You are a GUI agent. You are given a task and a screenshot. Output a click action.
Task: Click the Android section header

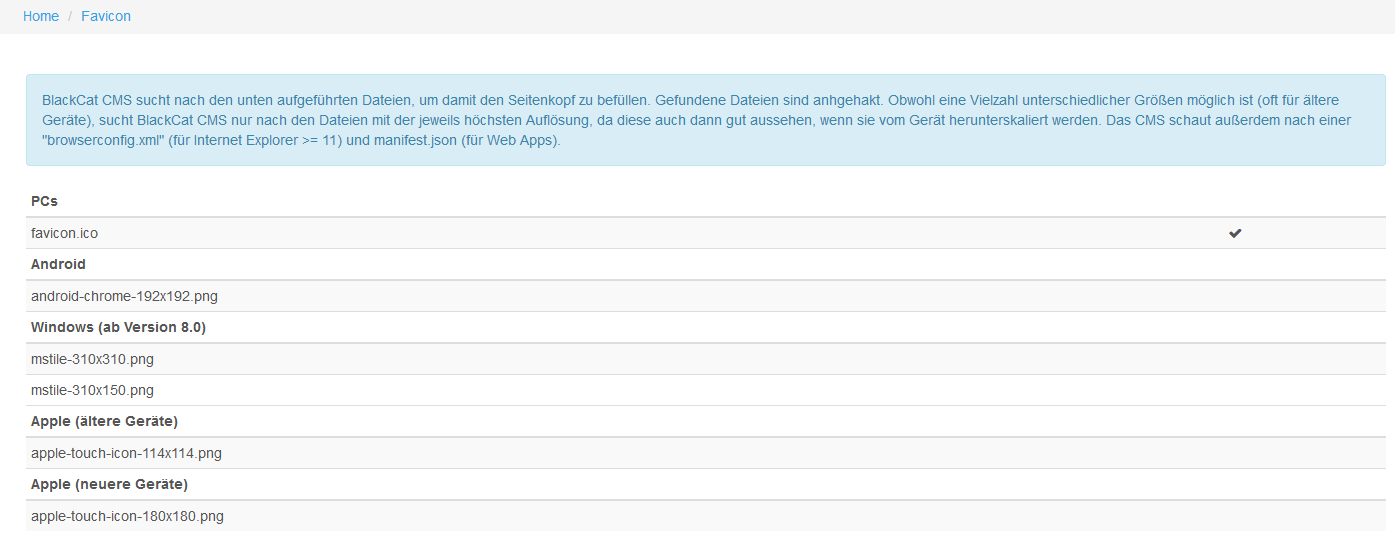(58, 264)
